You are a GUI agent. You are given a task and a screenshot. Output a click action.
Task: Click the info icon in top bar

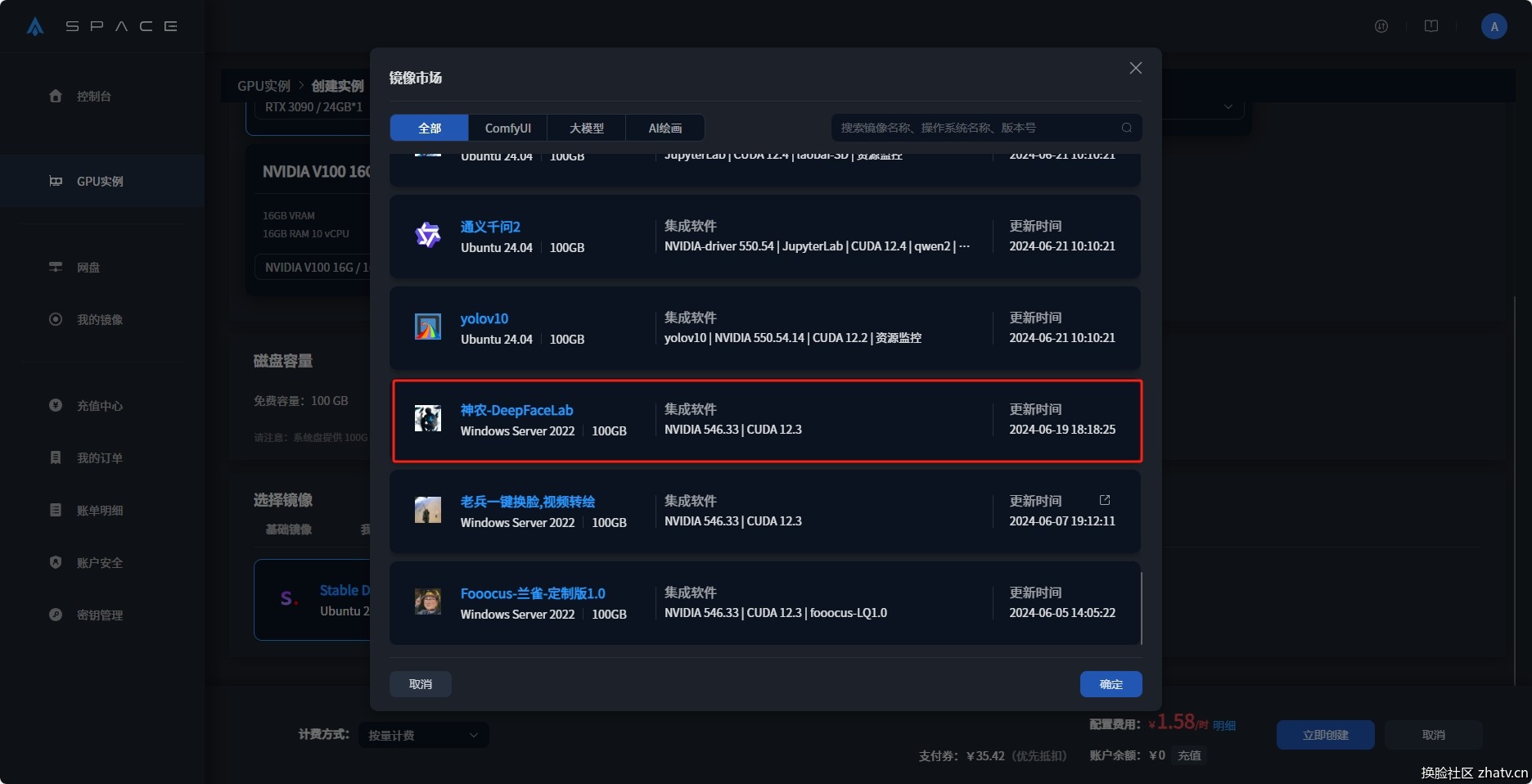click(1381, 26)
